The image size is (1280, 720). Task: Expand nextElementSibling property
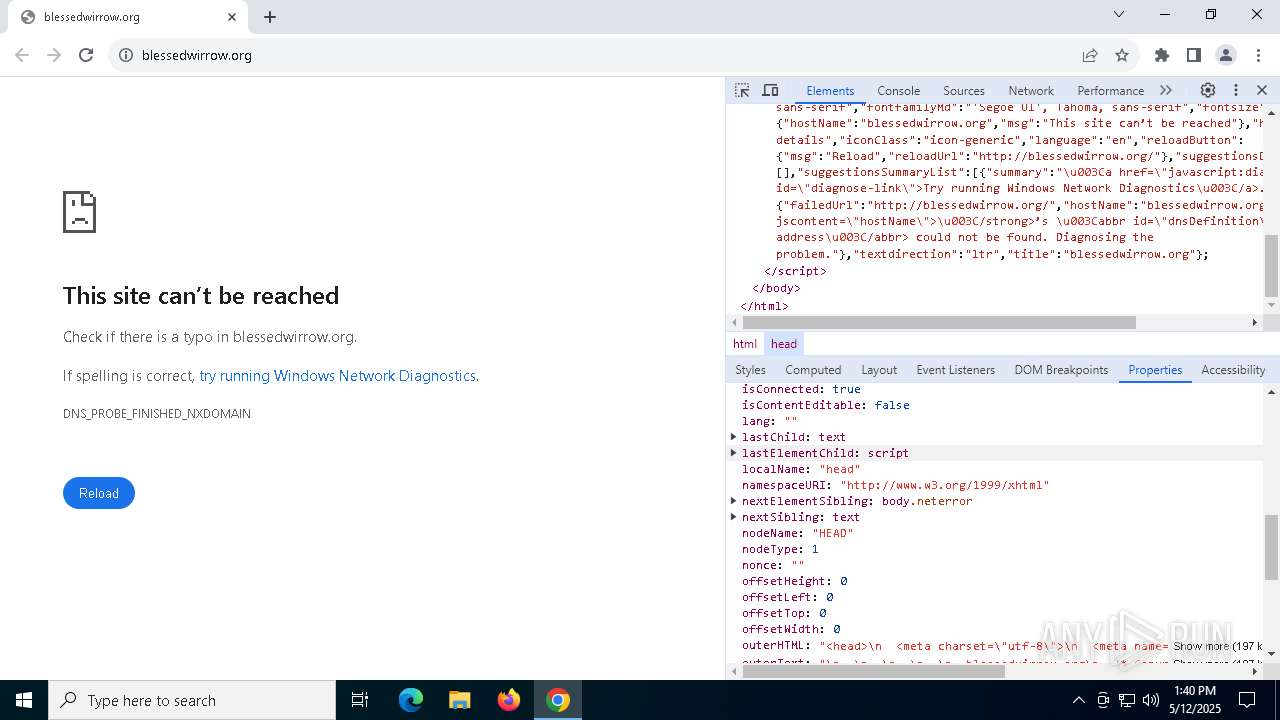point(733,501)
